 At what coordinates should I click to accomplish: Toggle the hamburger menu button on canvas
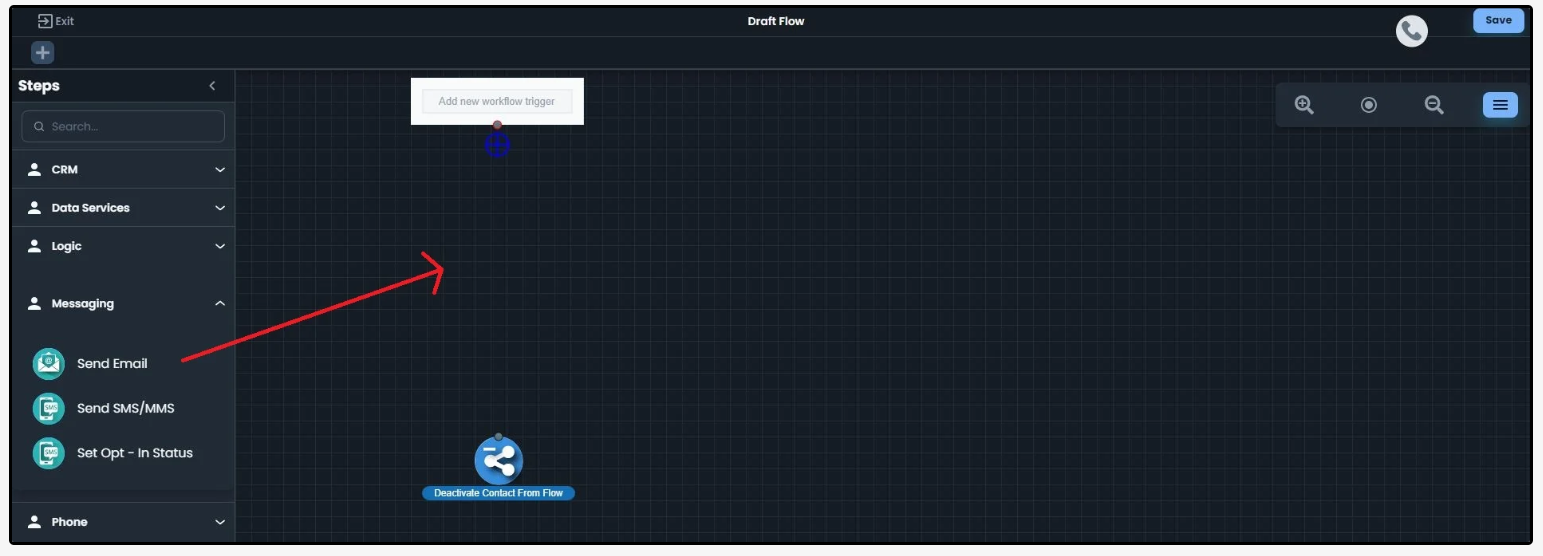[1500, 105]
